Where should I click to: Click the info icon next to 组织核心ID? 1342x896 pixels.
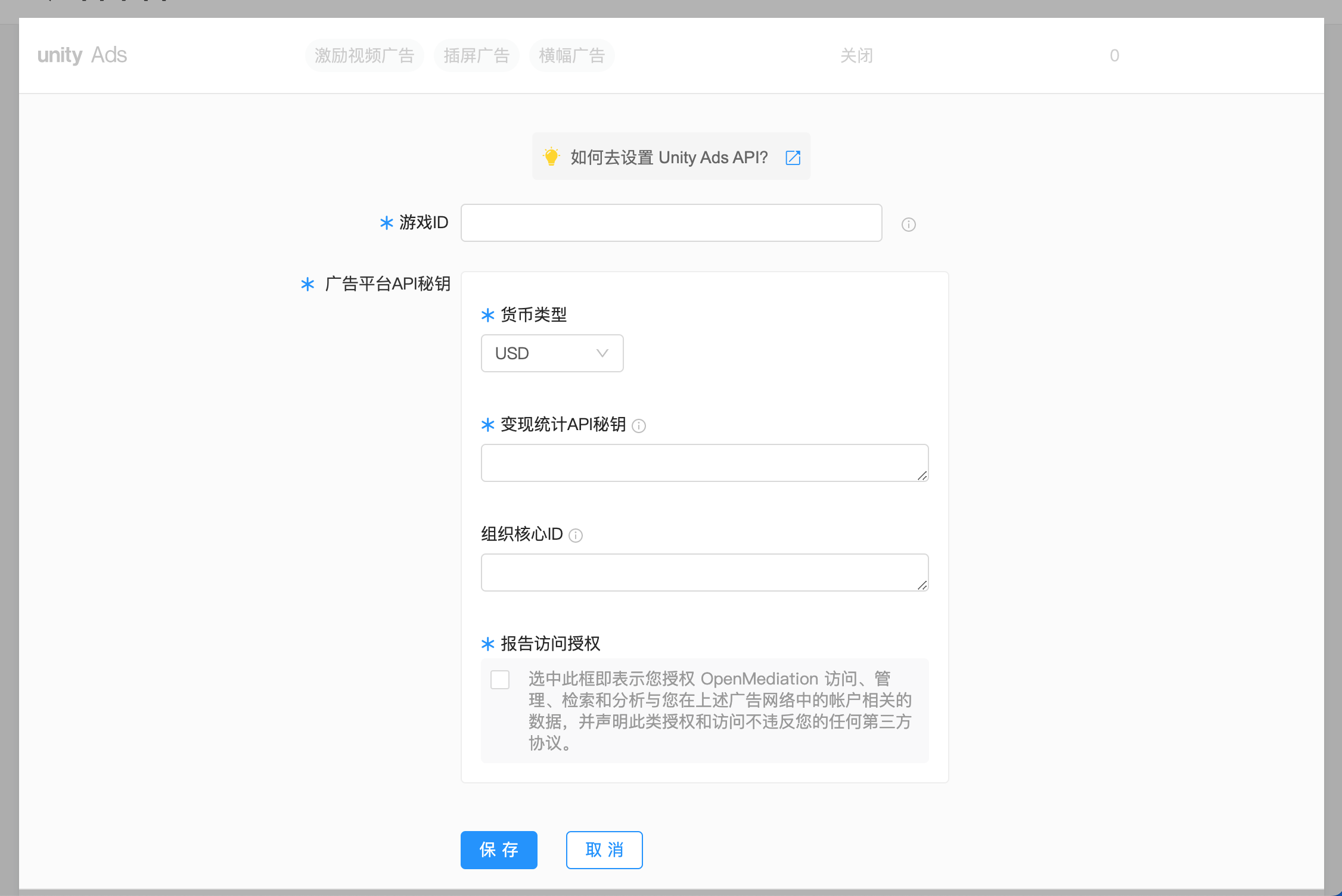(576, 536)
